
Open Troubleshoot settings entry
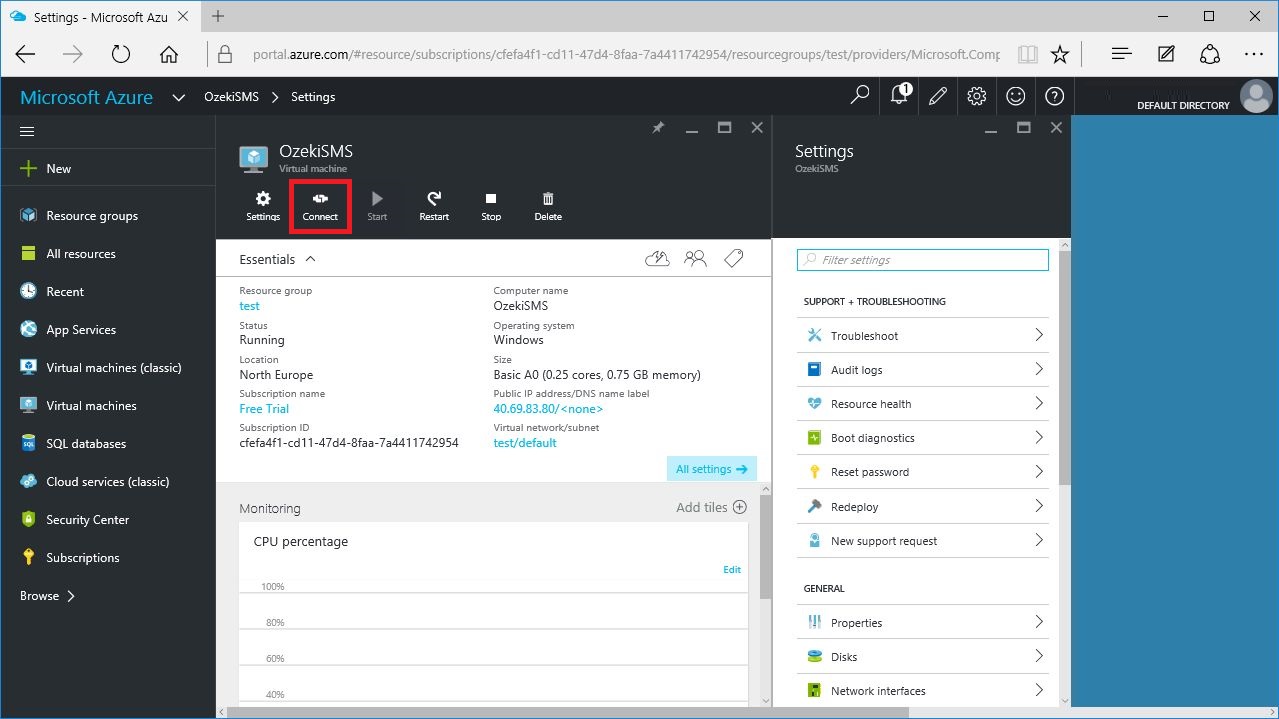pyautogui.click(x=922, y=336)
